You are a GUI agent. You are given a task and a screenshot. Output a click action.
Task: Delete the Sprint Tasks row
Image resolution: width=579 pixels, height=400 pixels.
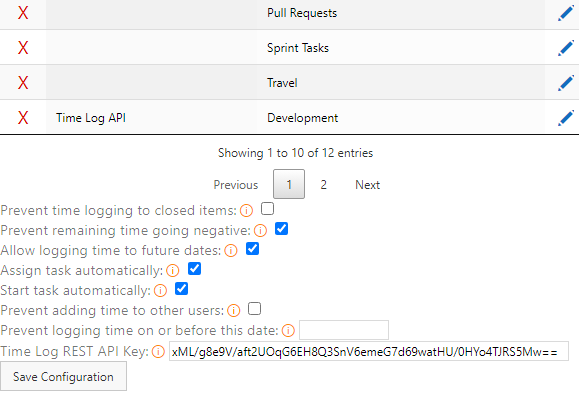[x=23, y=48]
